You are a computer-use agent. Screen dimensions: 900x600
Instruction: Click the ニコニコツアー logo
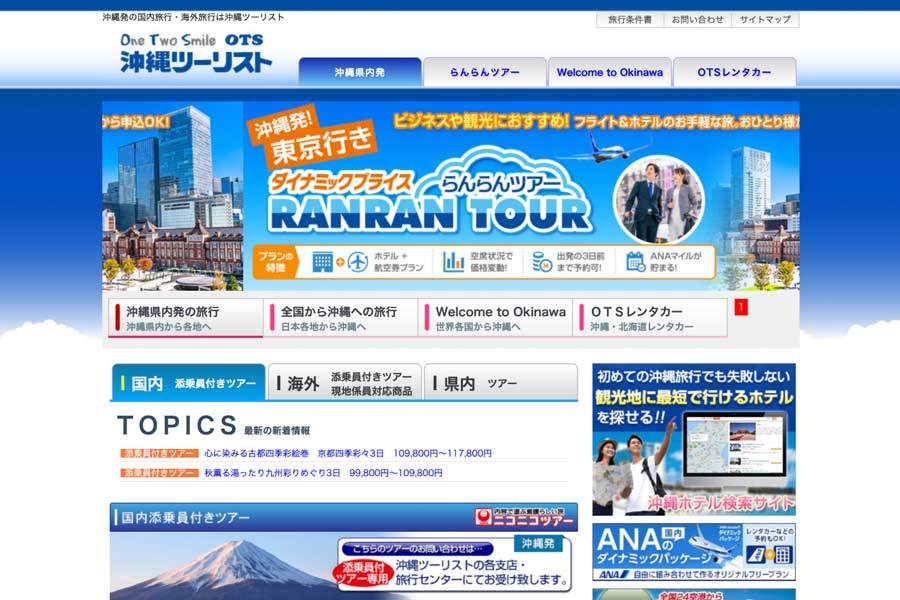[x=525, y=517]
